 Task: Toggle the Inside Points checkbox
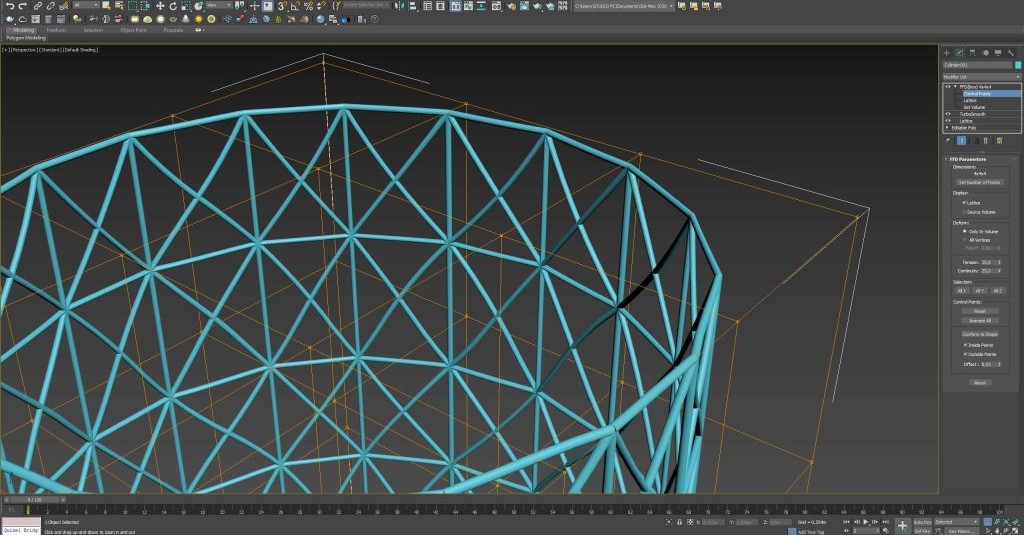pos(965,345)
